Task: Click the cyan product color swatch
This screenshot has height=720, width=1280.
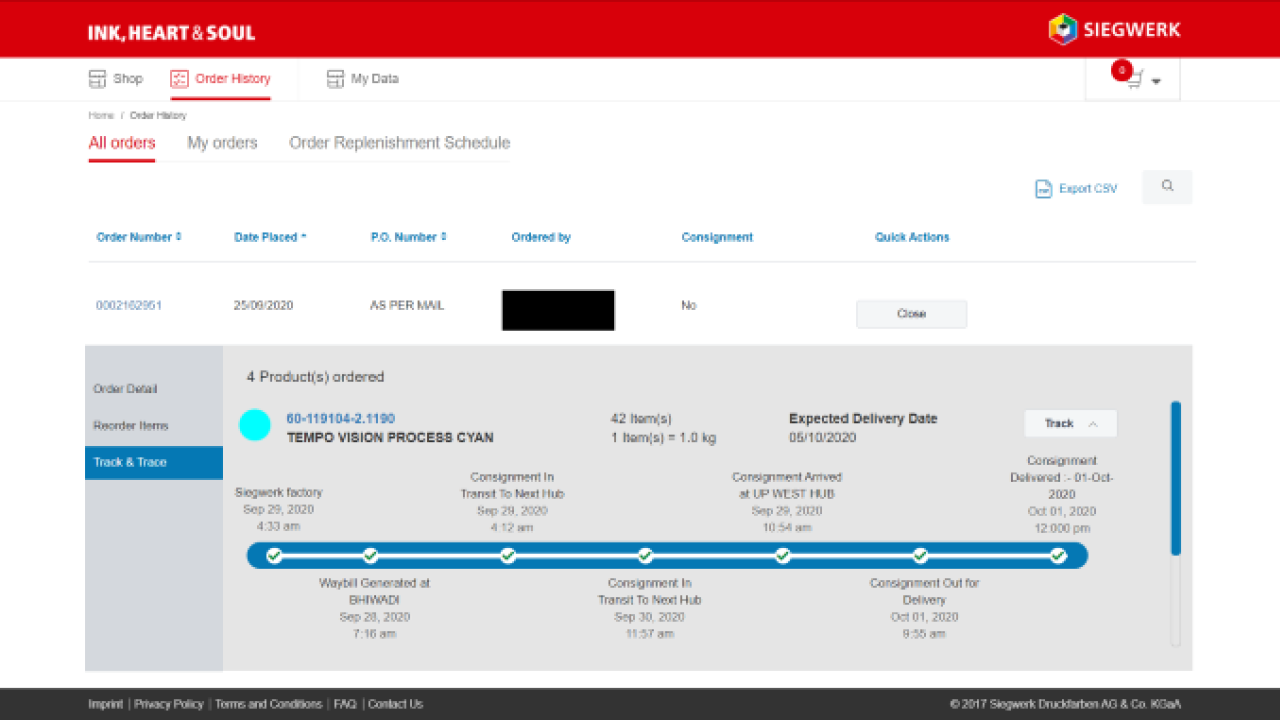Action: click(255, 426)
